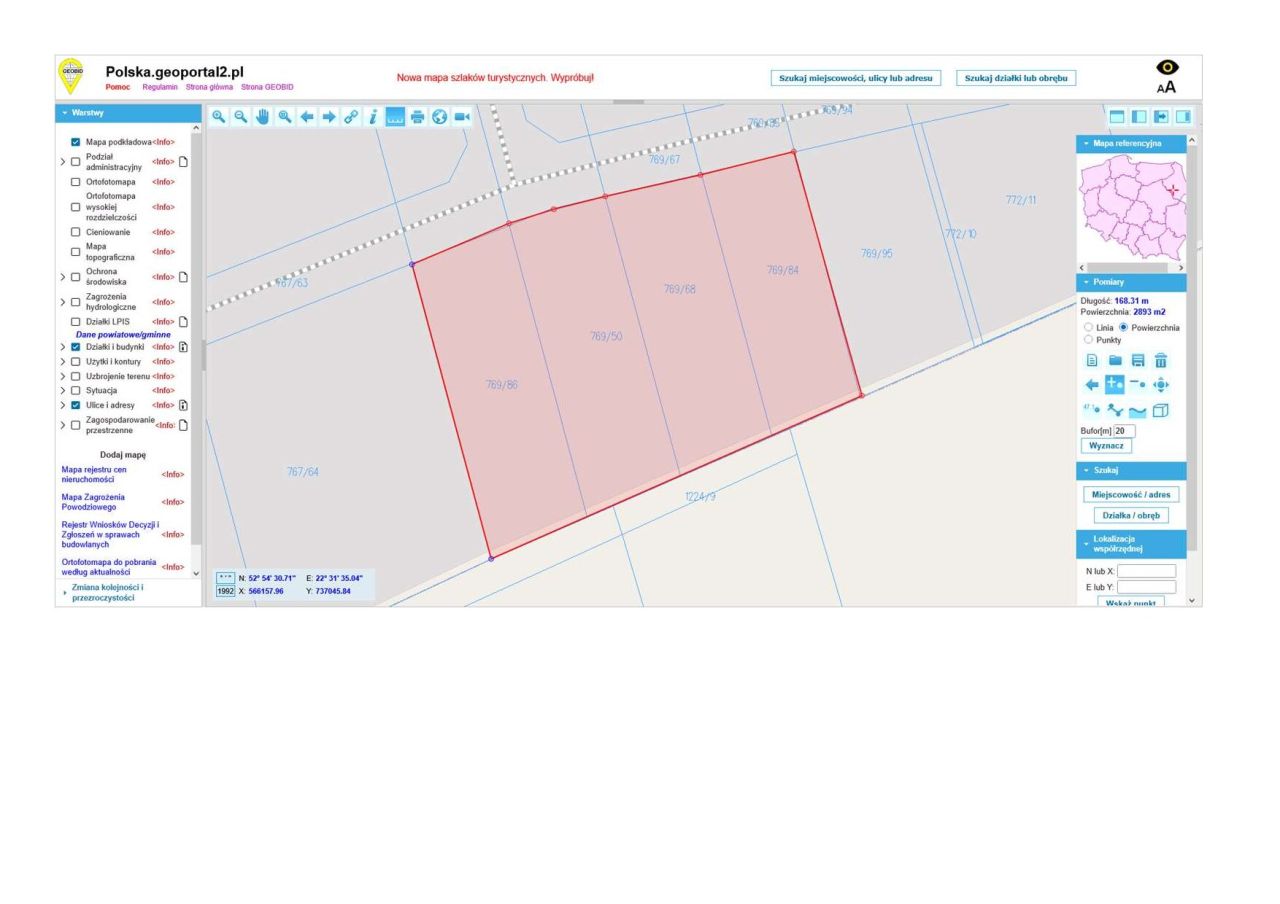The image size is (1280, 904).
Task: Open Strona GEOBID link
Action: [267, 87]
